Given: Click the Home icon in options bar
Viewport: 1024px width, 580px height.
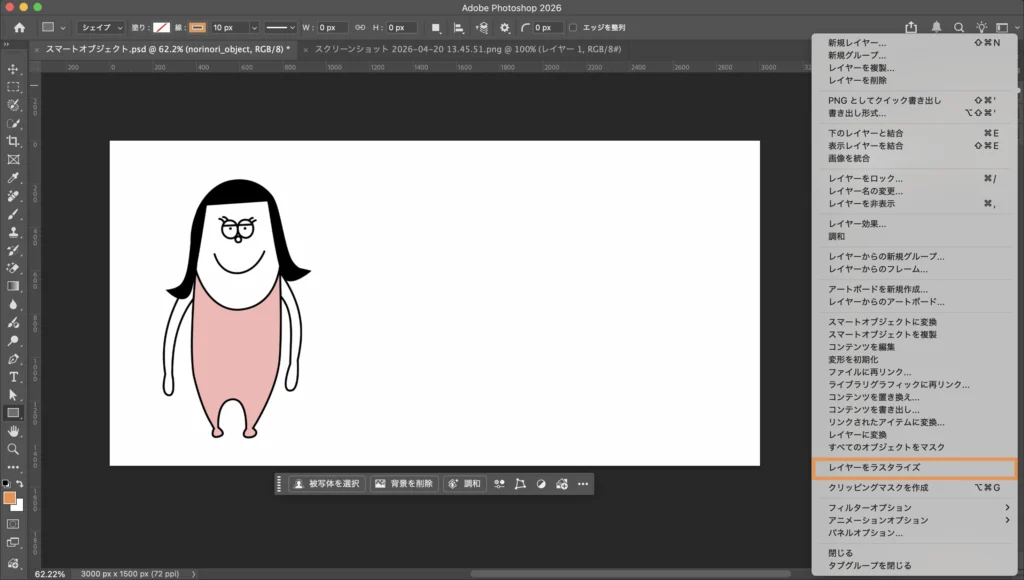Looking at the screenshot, I should coord(19,27).
